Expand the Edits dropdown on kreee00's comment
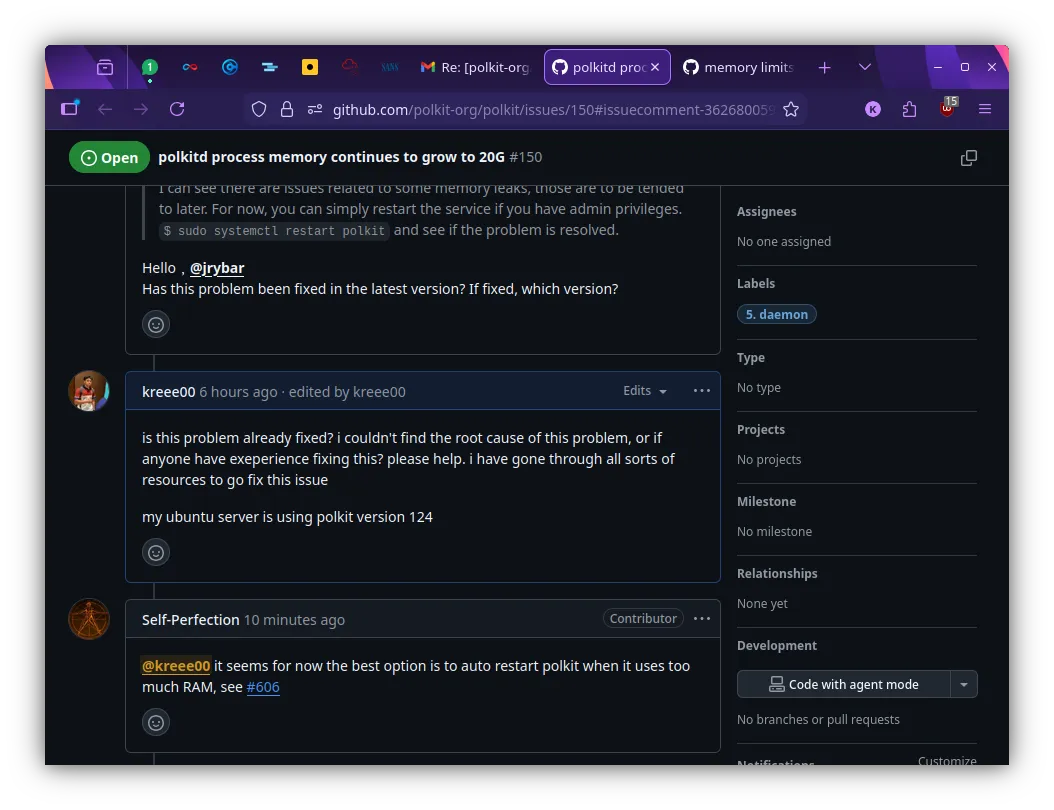Image resolution: width=1054 pixels, height=810 pixels. [644, 391]
